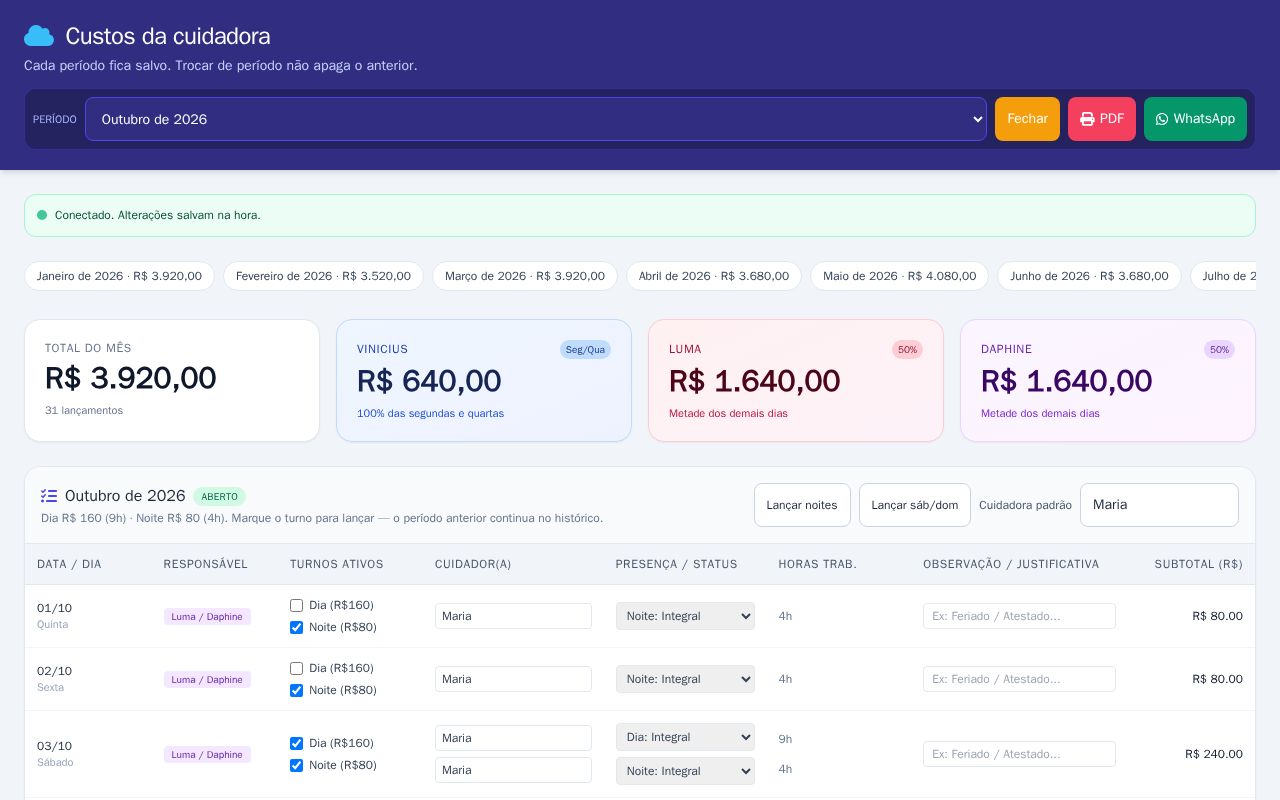Click the Lançar sáb/dom button
This screenshot has width=1280, height=800.
pyautogui.click(x=915, y=505)
